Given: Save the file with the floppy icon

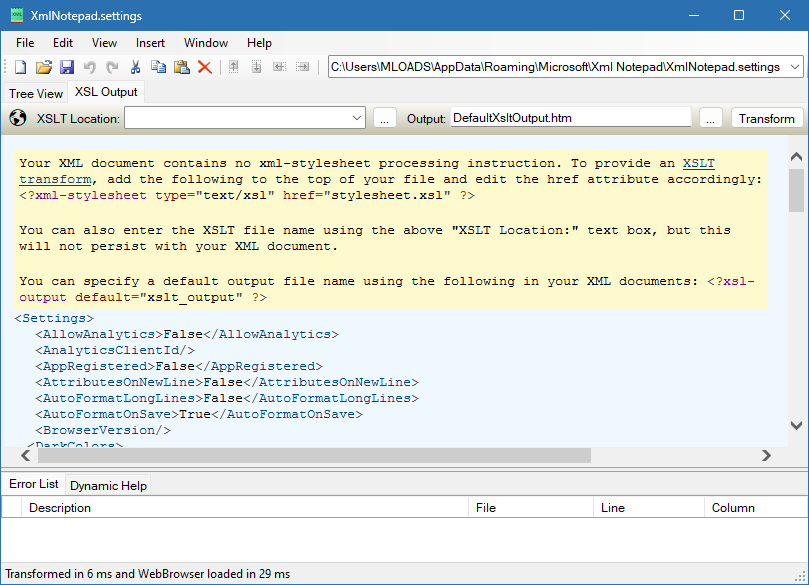Looking at the screenshot, I should (67, 67).
